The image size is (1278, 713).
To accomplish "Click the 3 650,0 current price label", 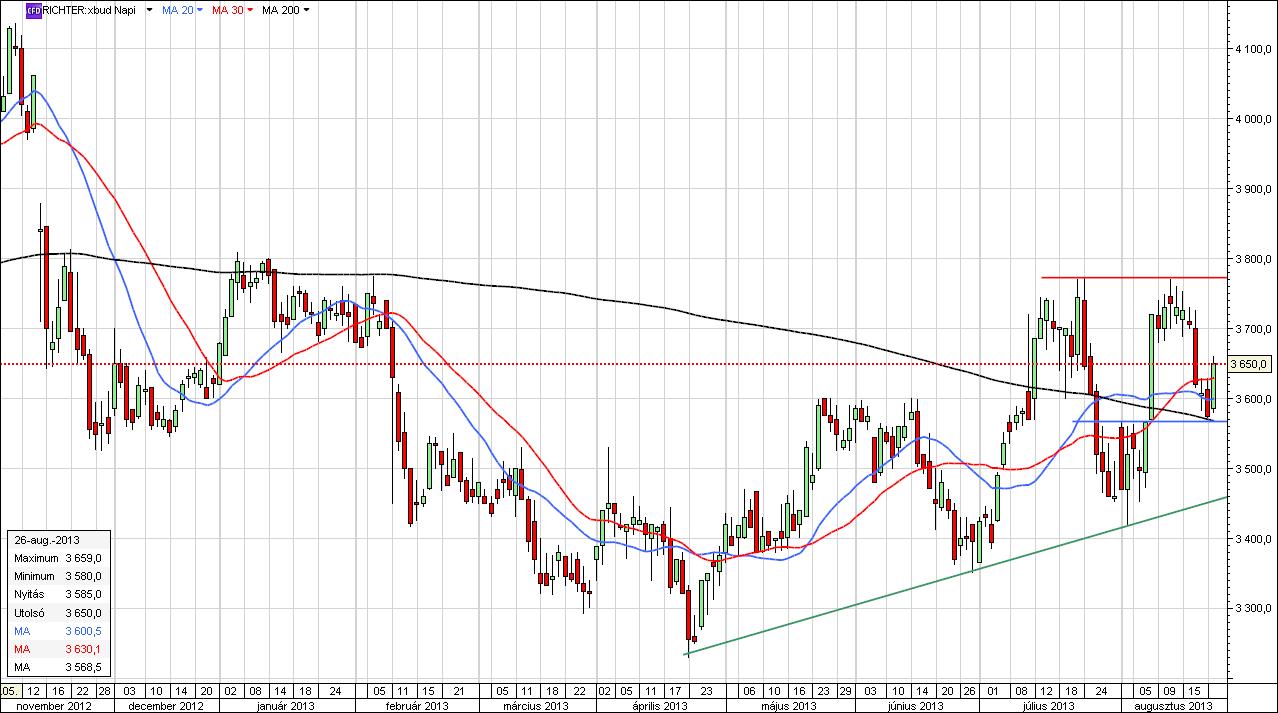I will tap(1250, 363).
